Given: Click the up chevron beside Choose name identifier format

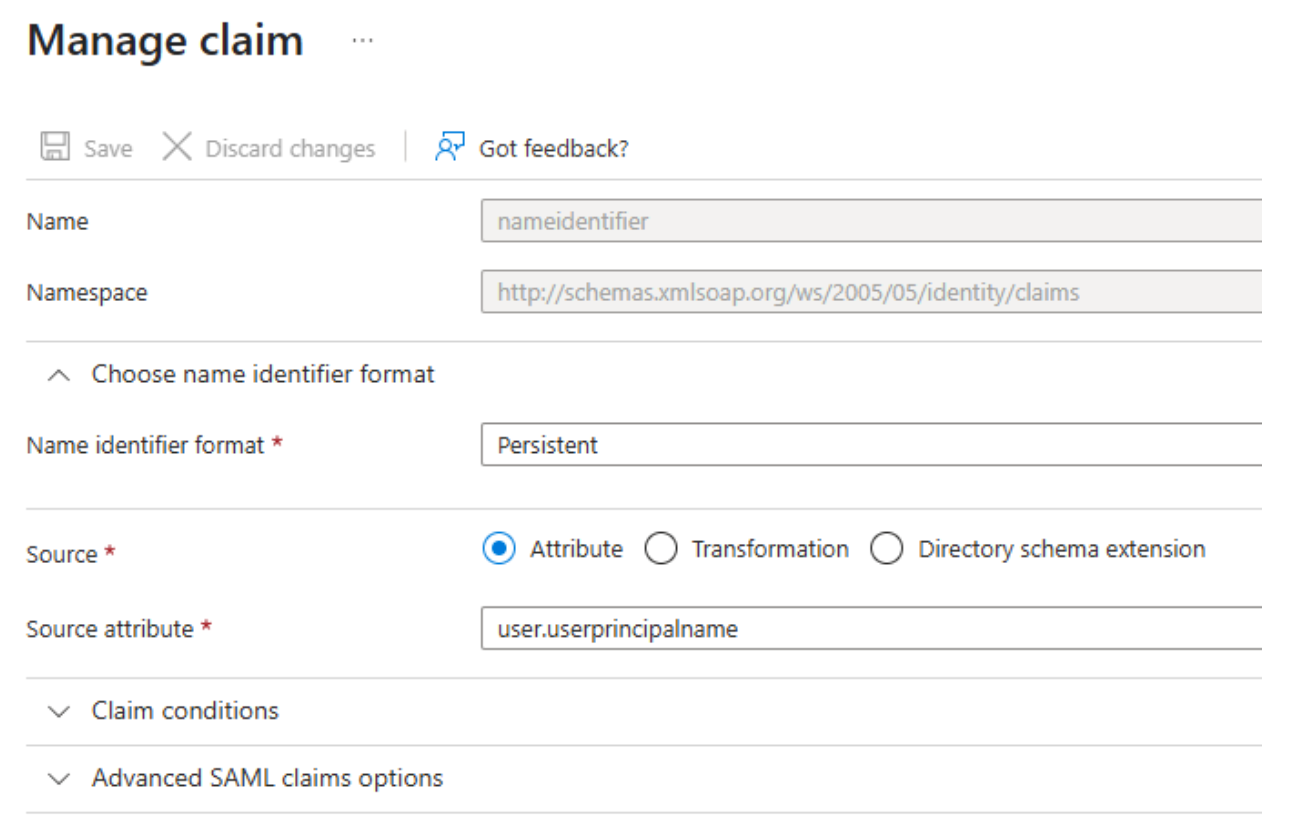Looking at the screenshot, I should [60, 375].
